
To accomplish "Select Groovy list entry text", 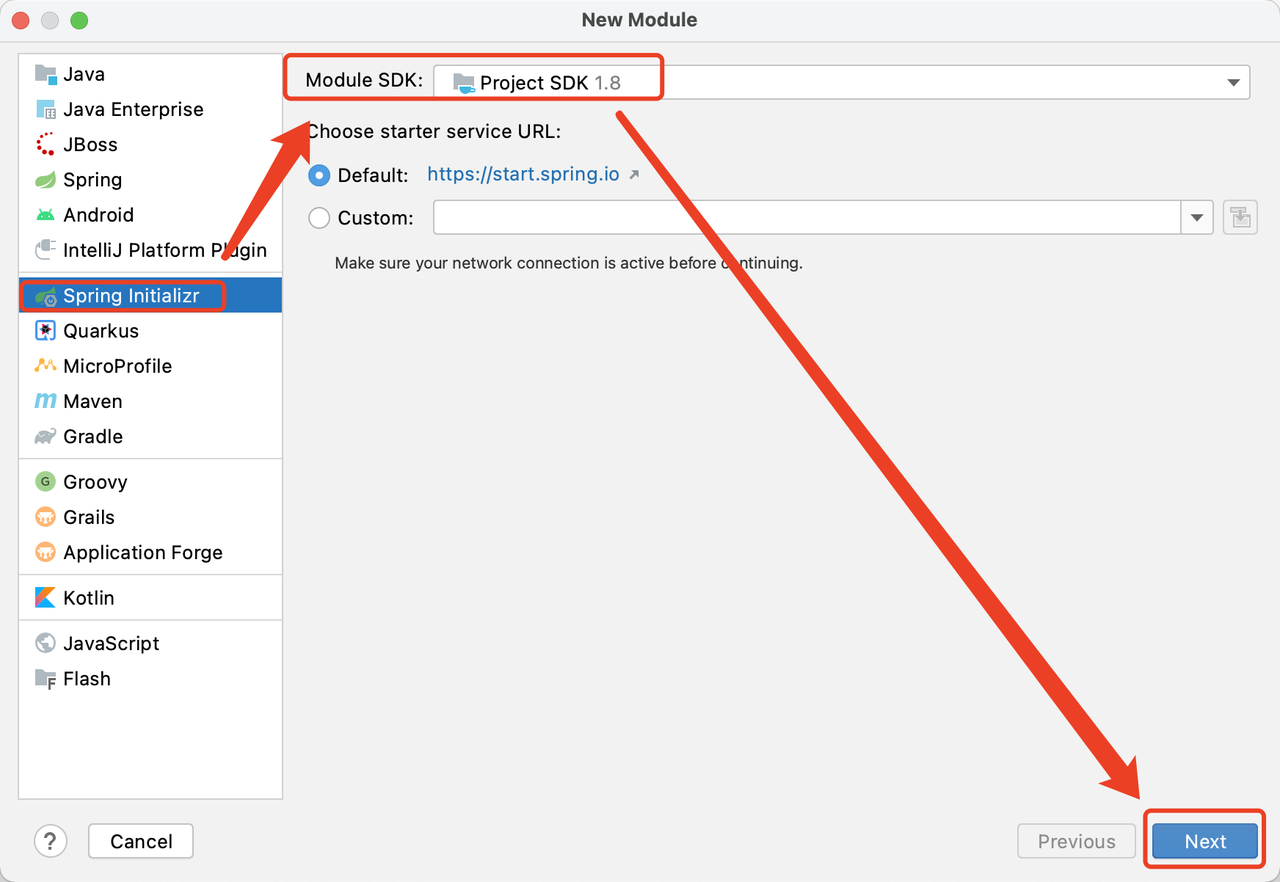I will pyautogui.click(x=95, y=482).
